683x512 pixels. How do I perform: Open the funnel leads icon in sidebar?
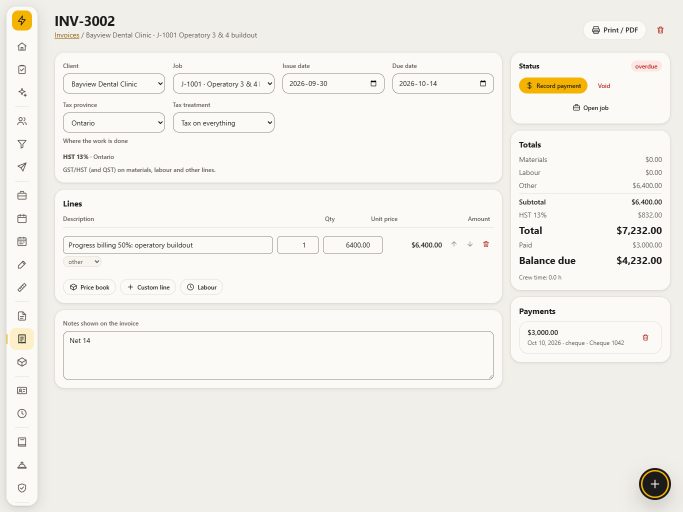22,144
